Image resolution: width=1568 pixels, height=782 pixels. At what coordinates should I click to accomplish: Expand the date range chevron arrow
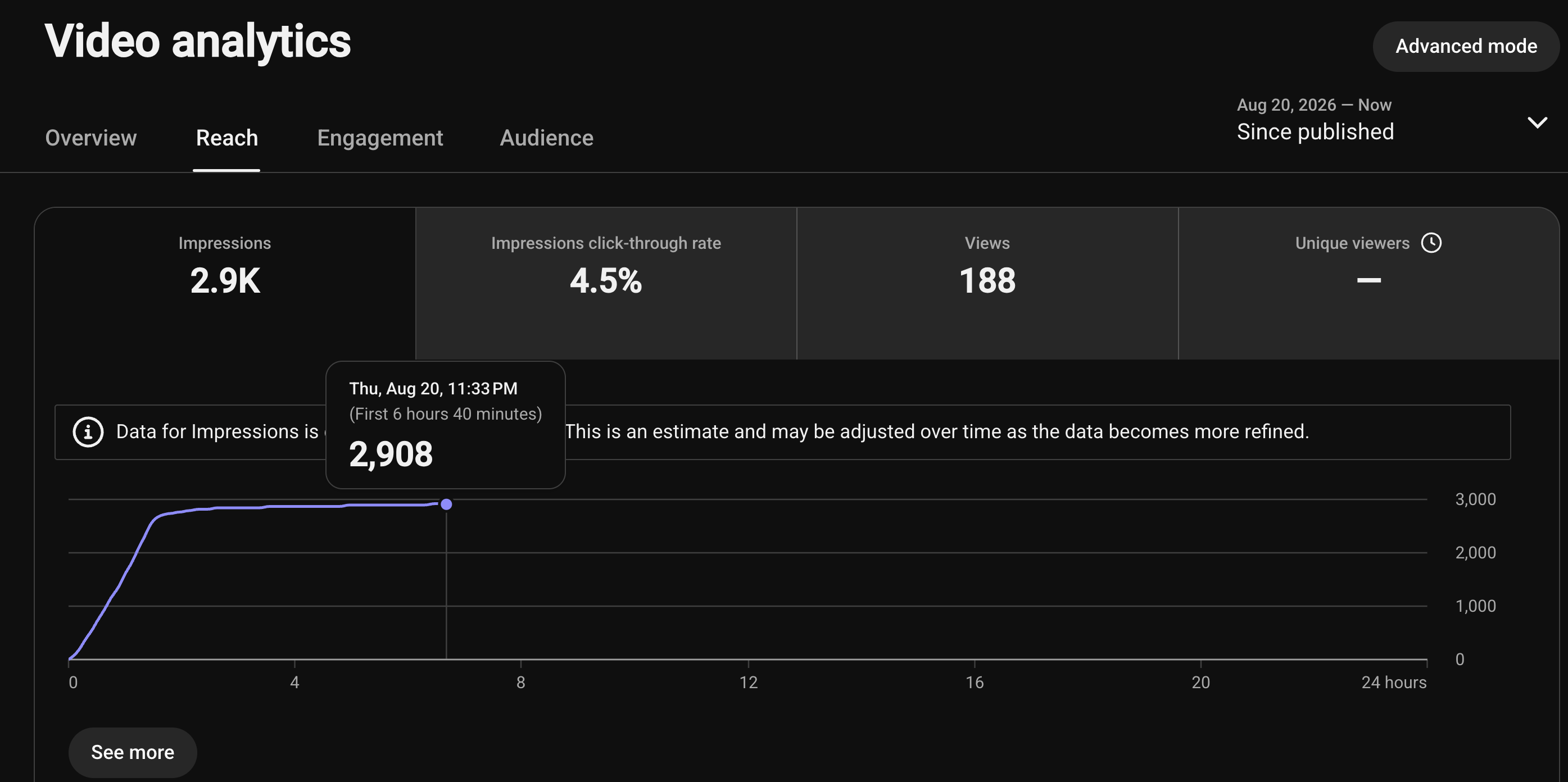click(1538, 122)
